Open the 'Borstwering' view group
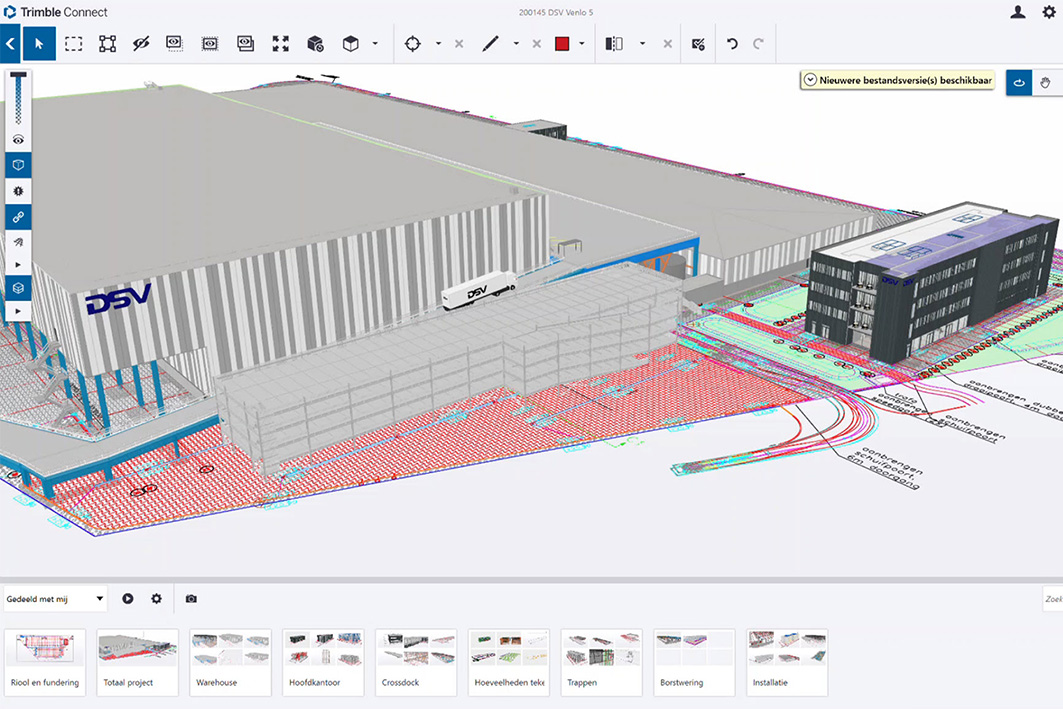This screenshot has height=709, width=1063. pyautogui.click(x=695, y=662)
